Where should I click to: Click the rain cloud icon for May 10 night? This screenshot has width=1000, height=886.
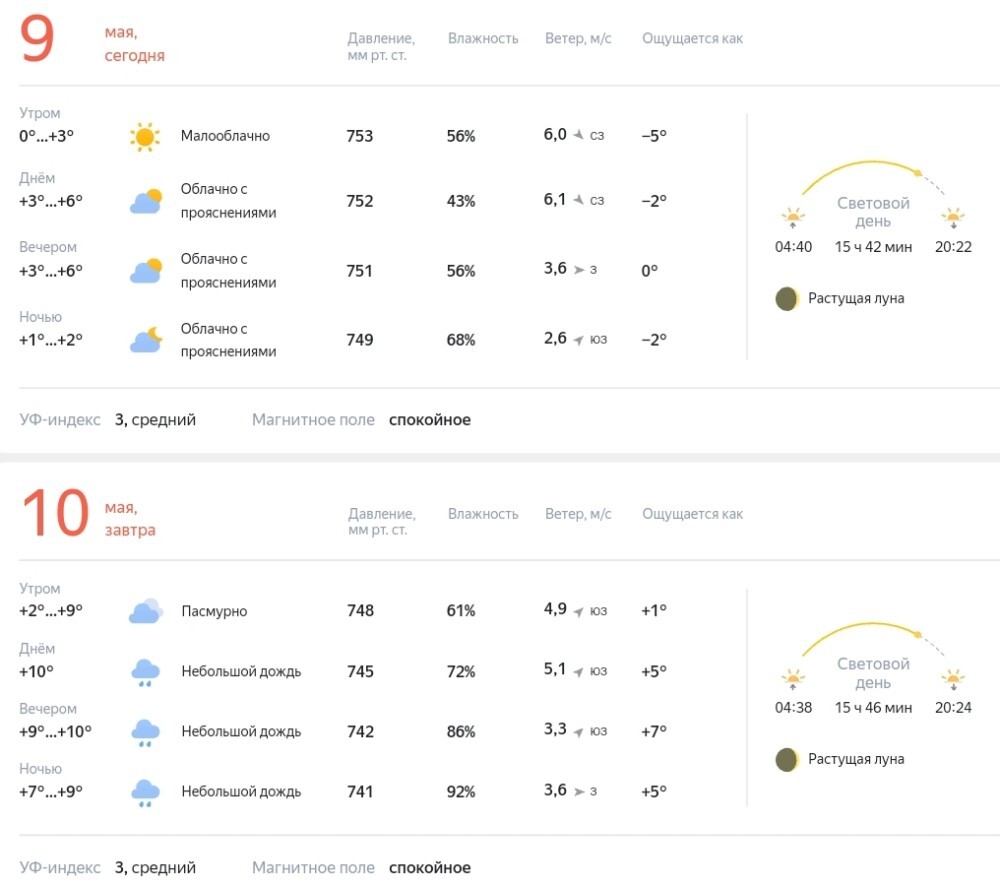coord(145,792)
